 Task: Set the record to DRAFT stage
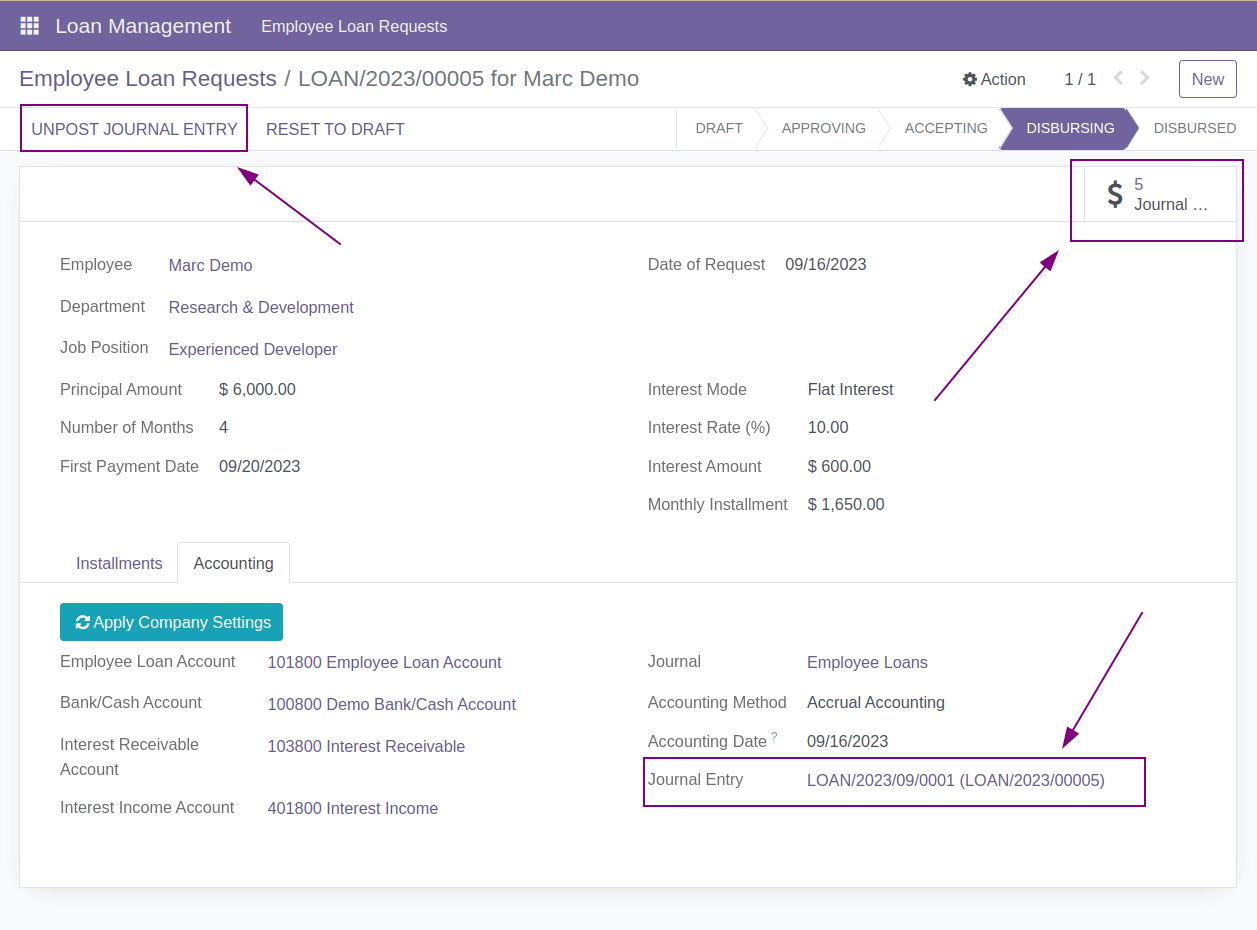pos(719,128)
